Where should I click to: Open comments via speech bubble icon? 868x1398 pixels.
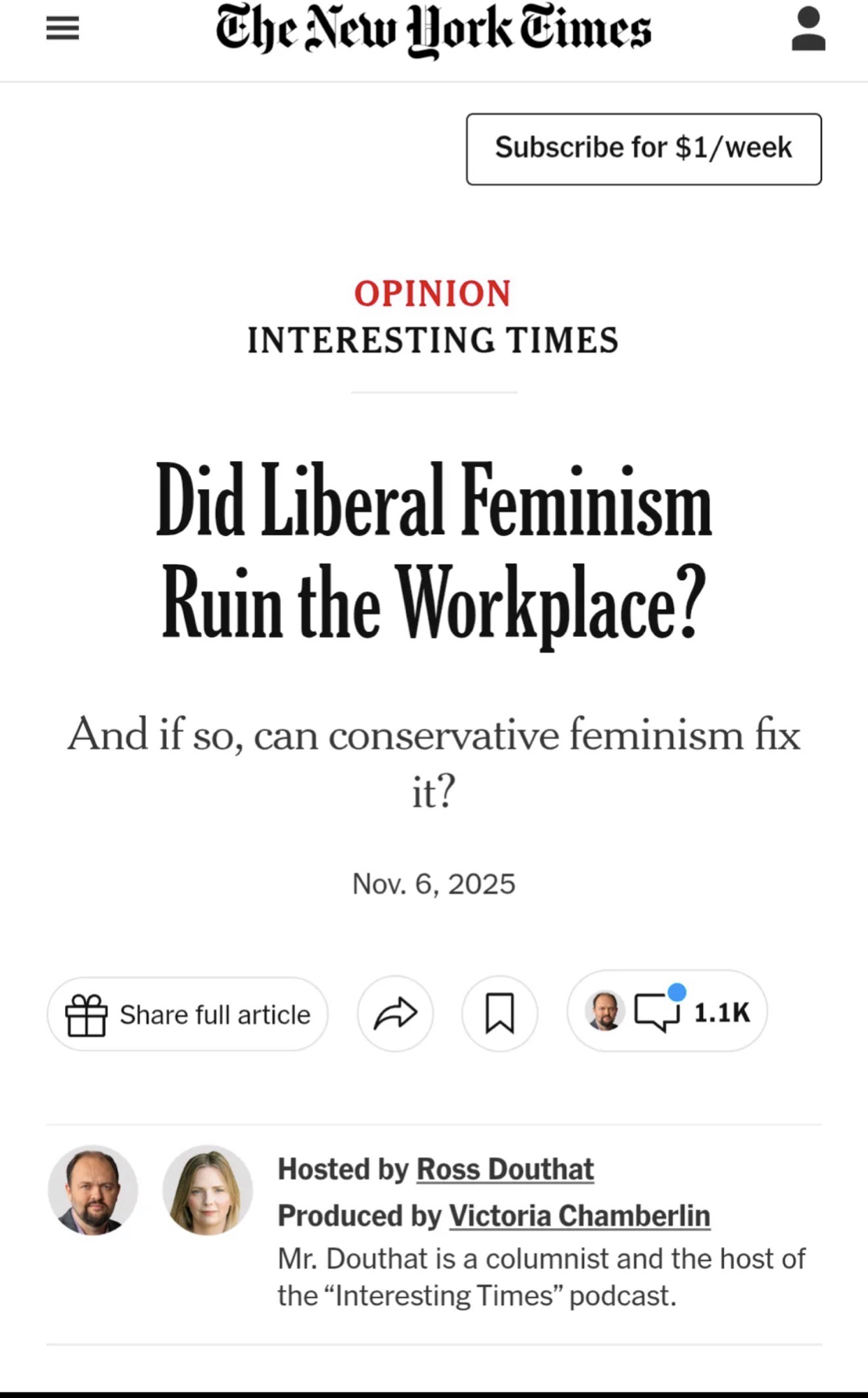(656, 1013)
